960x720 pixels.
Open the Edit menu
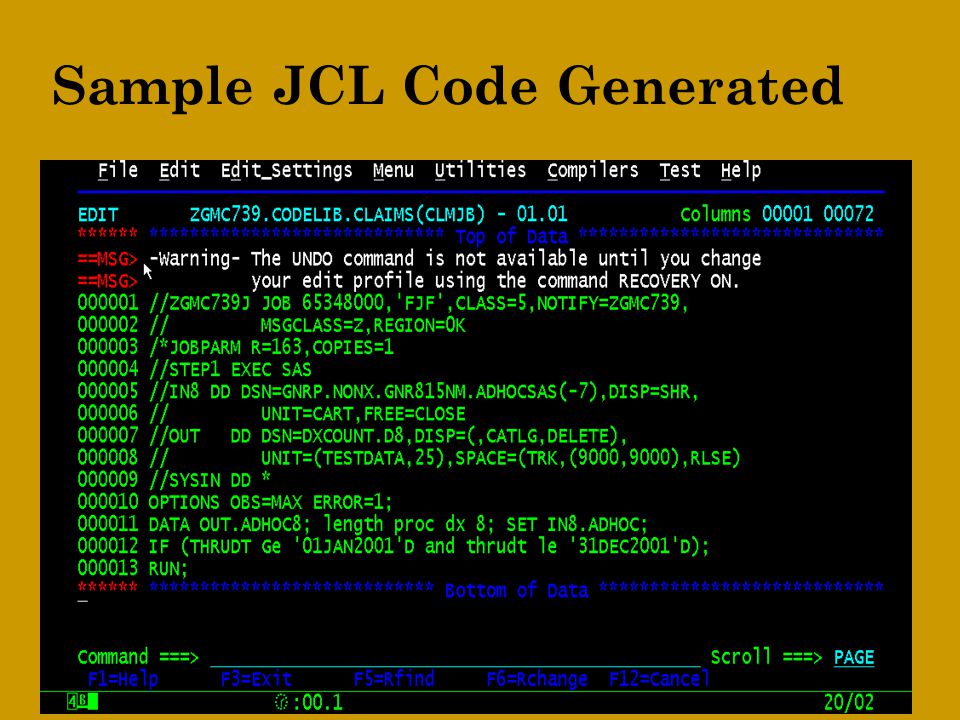tap(179, 170)
